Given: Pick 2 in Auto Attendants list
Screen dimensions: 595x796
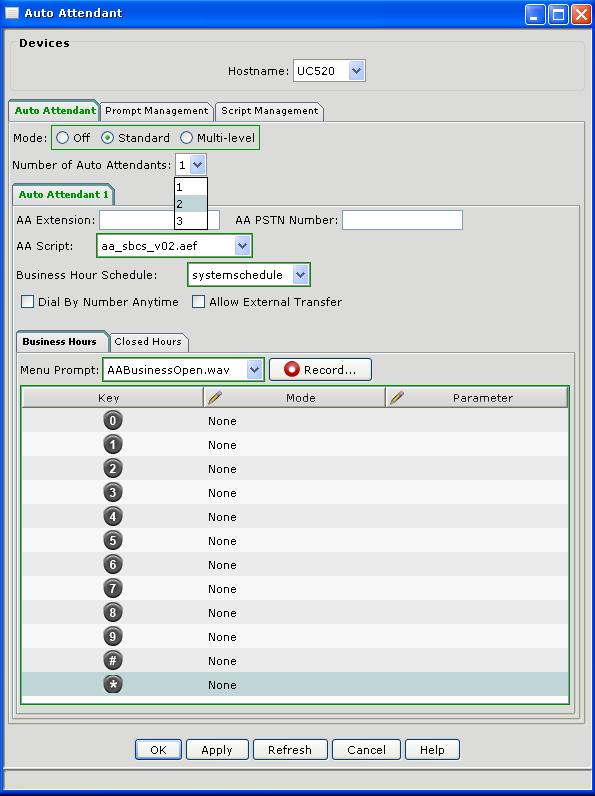Looking at the screenshot, I should (x=191, y=204).
